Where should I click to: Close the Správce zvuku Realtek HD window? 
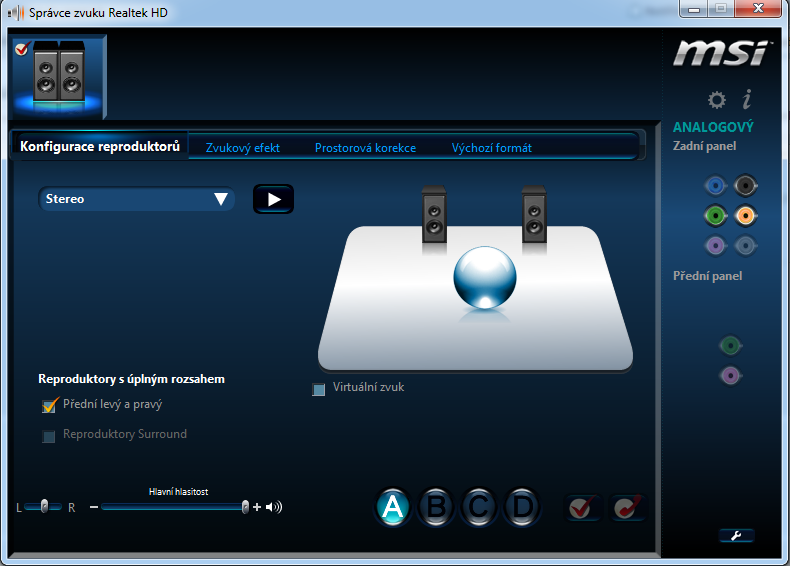(x=758, y=9)
